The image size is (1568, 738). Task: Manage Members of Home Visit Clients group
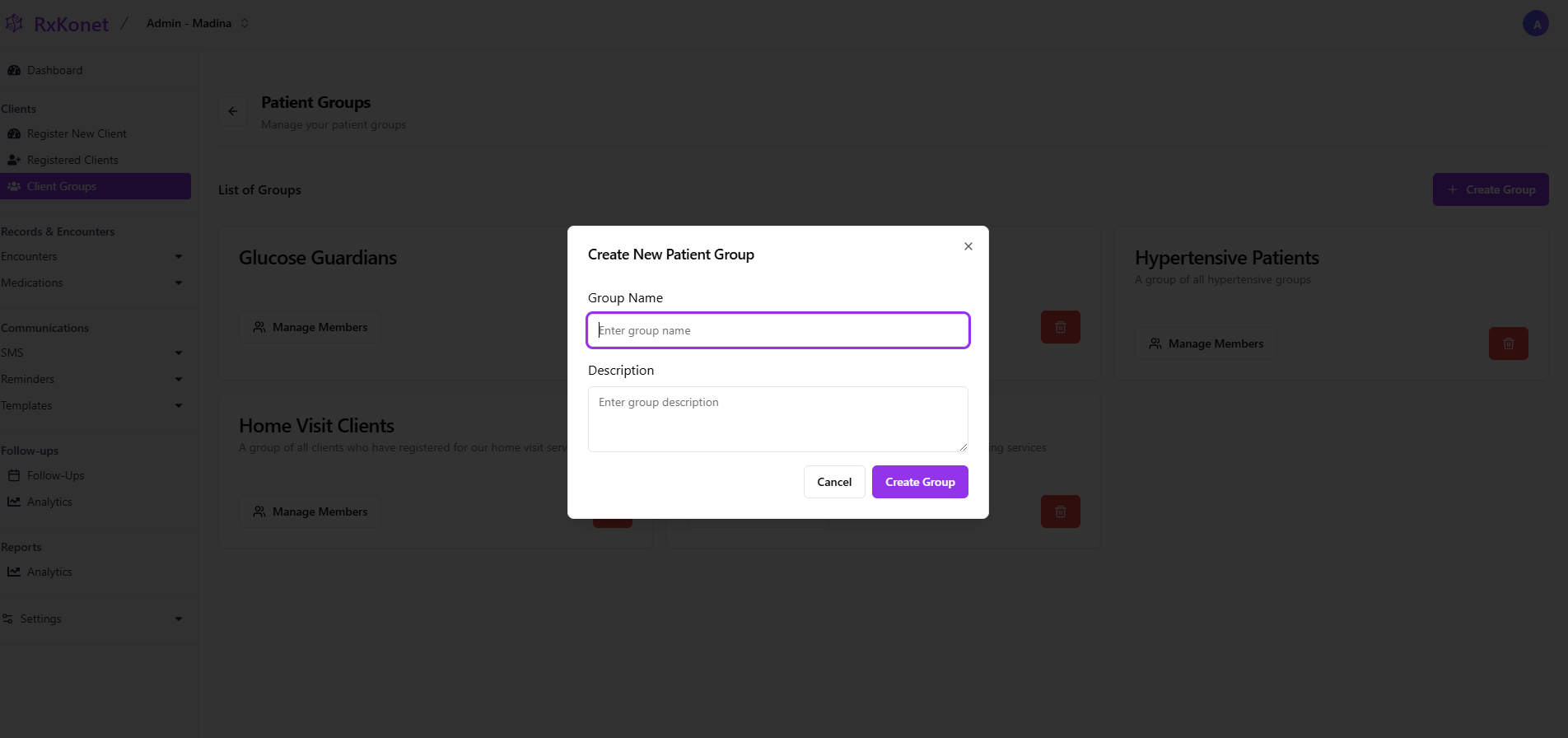pyautogui.click(x=310, y=511)
